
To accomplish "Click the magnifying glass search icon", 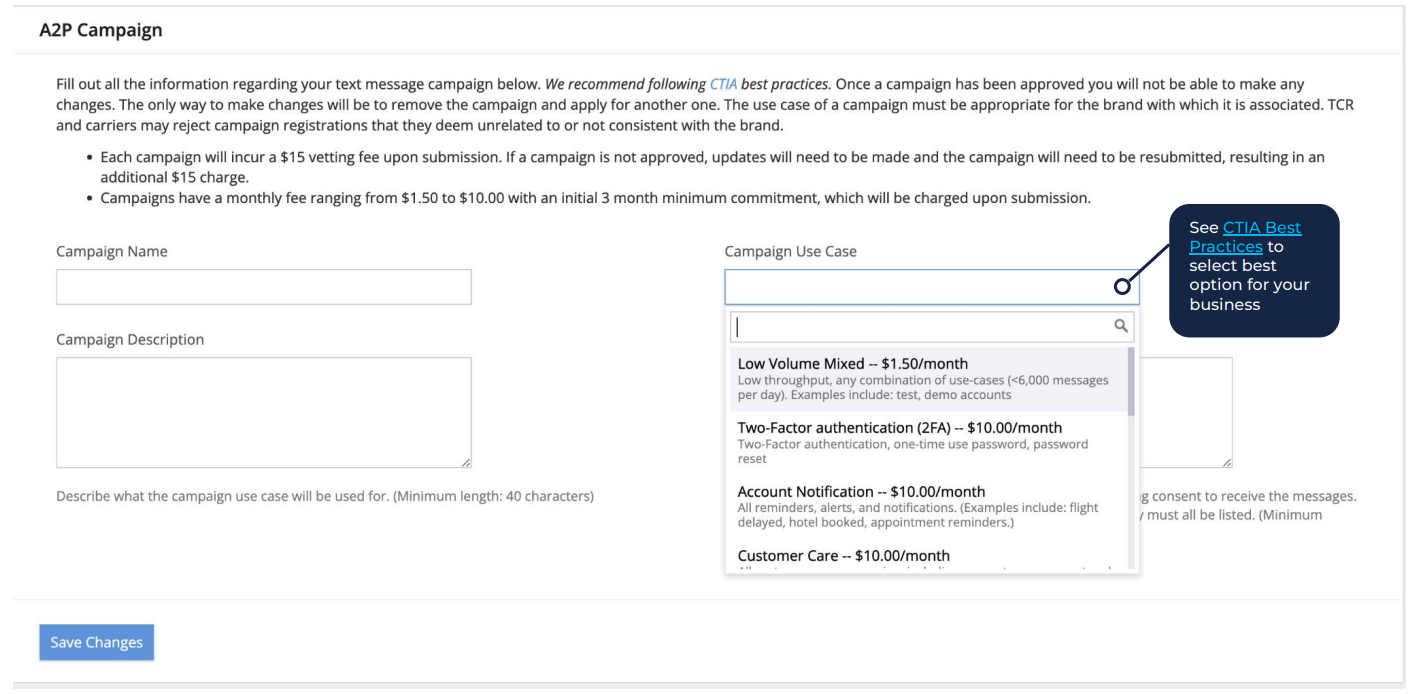I will pos(1121,326).
